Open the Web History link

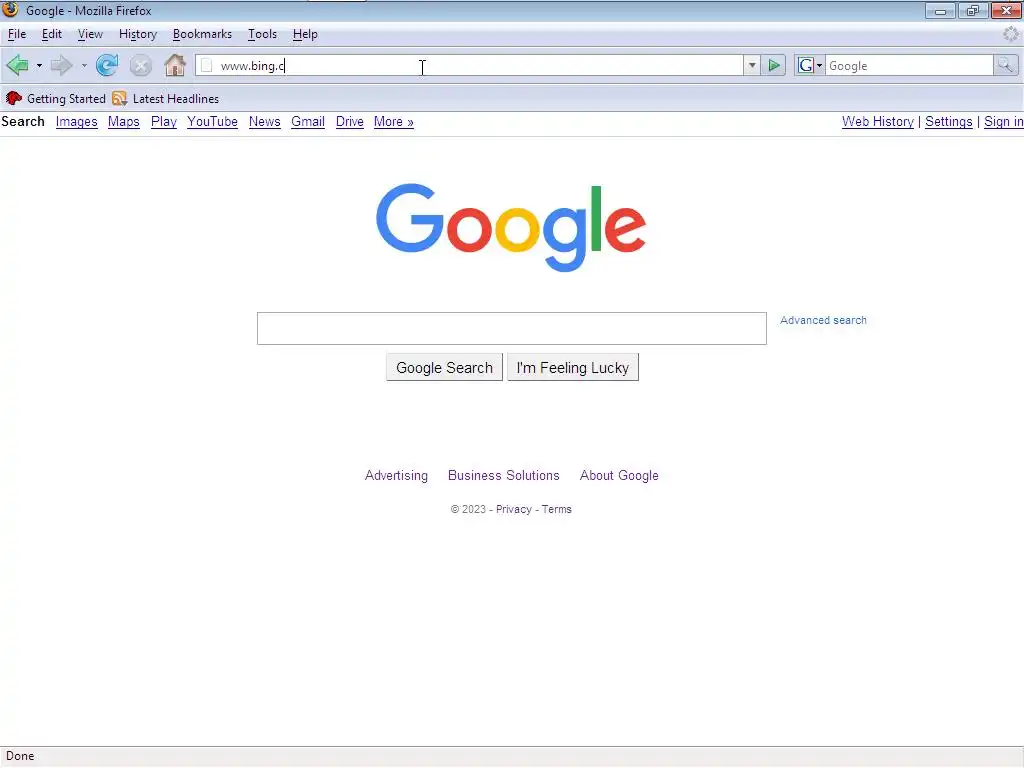878,122
